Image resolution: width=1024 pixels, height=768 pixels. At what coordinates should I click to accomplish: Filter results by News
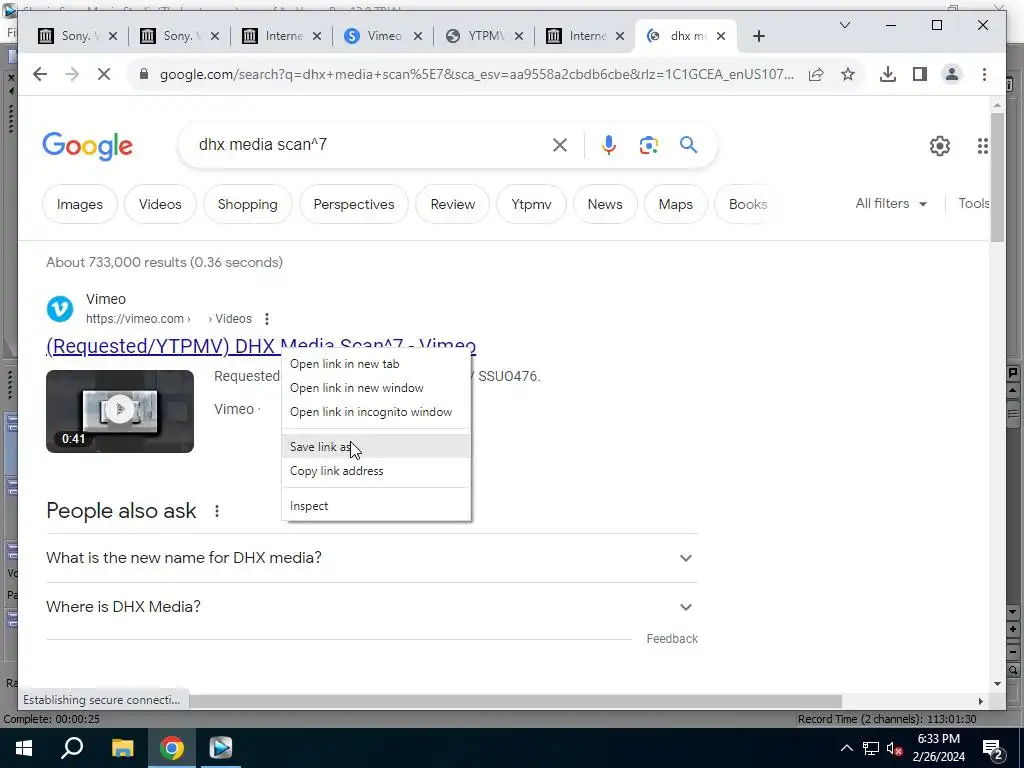point(605,204)
